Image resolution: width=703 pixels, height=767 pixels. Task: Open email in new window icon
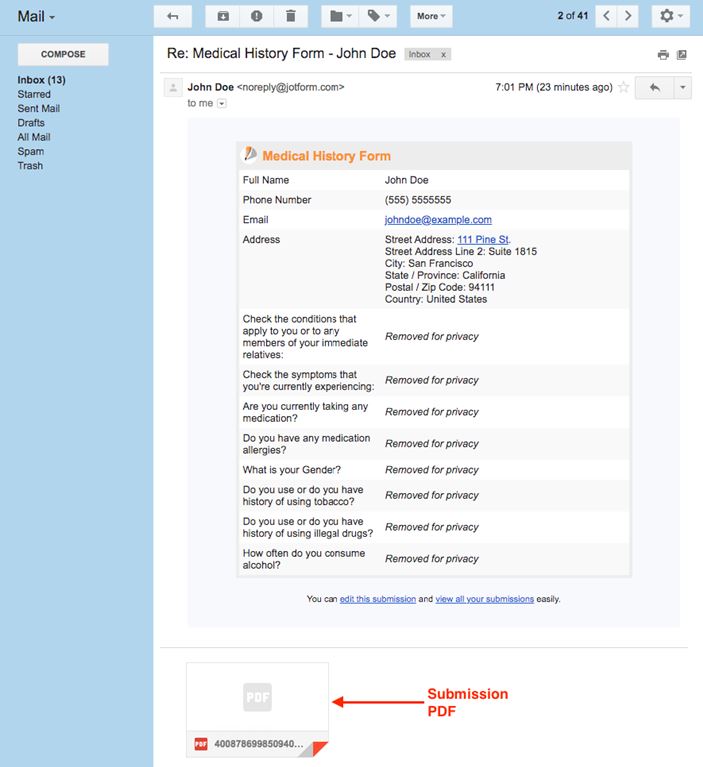pos(682,55)
